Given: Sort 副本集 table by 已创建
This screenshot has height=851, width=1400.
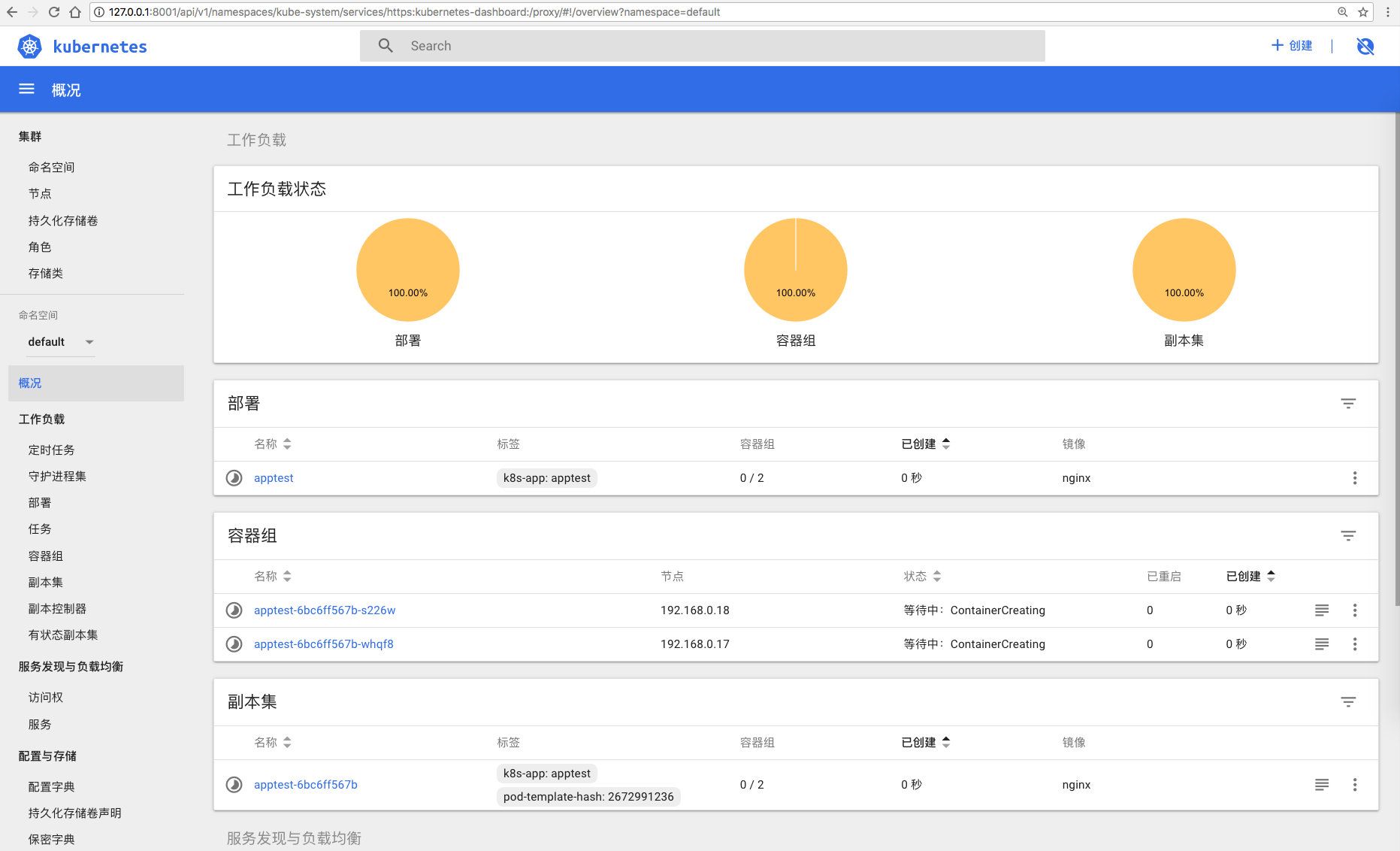Looking at the screenshot, I should (926, 743).
